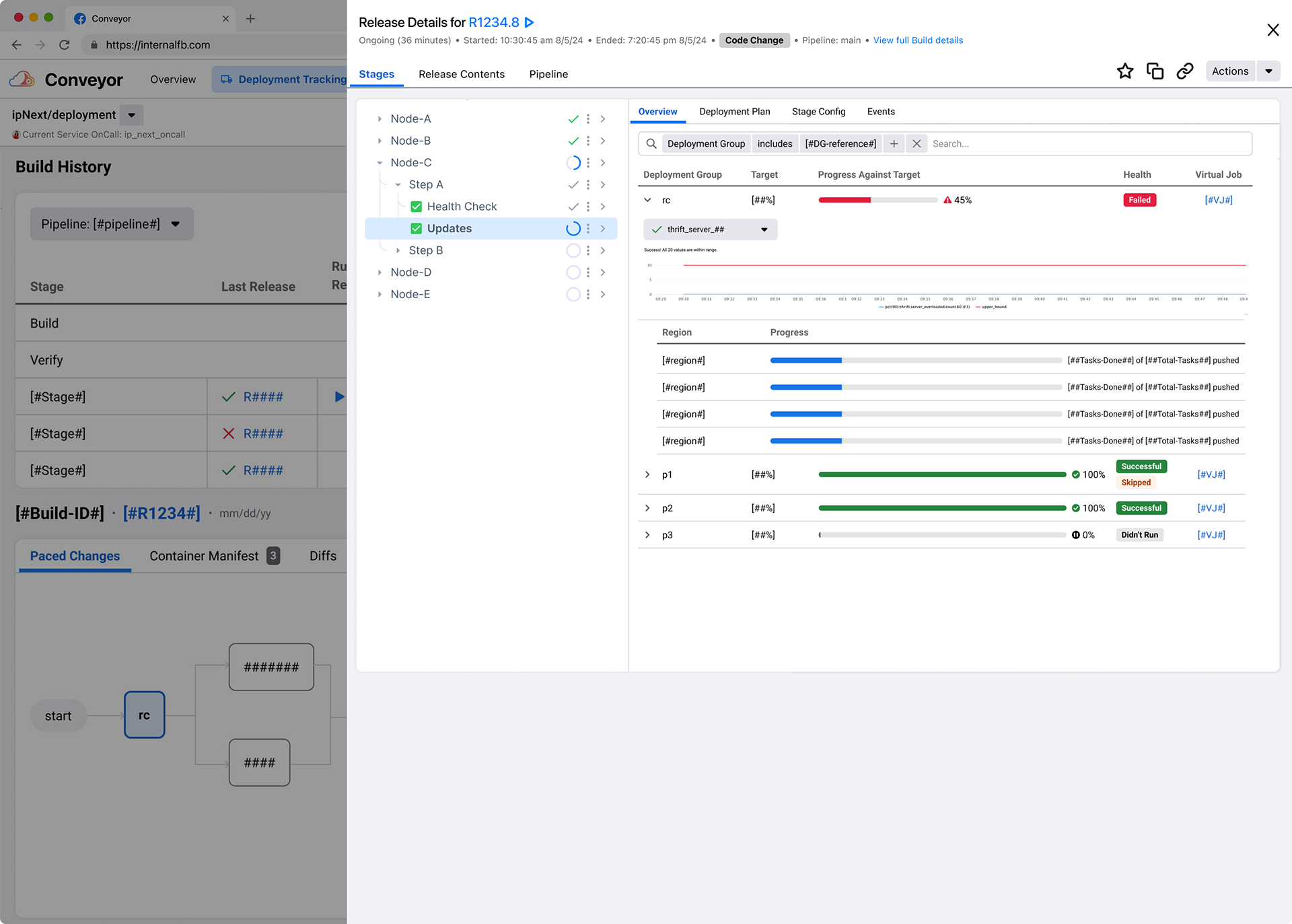
Task: Click the search magnifier icon in filter bar
Action: [651, 143]
